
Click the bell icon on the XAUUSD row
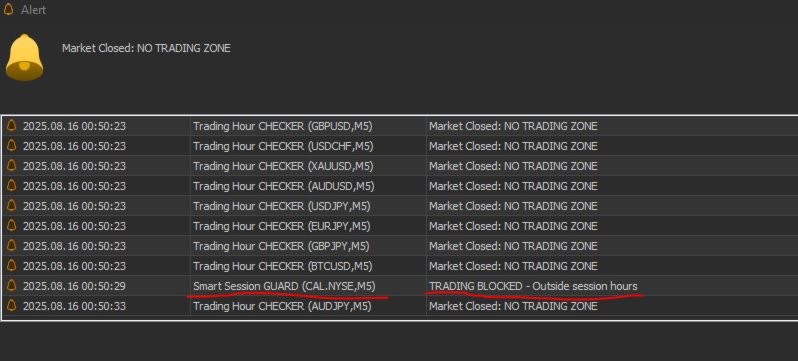(x=11, y=166)
